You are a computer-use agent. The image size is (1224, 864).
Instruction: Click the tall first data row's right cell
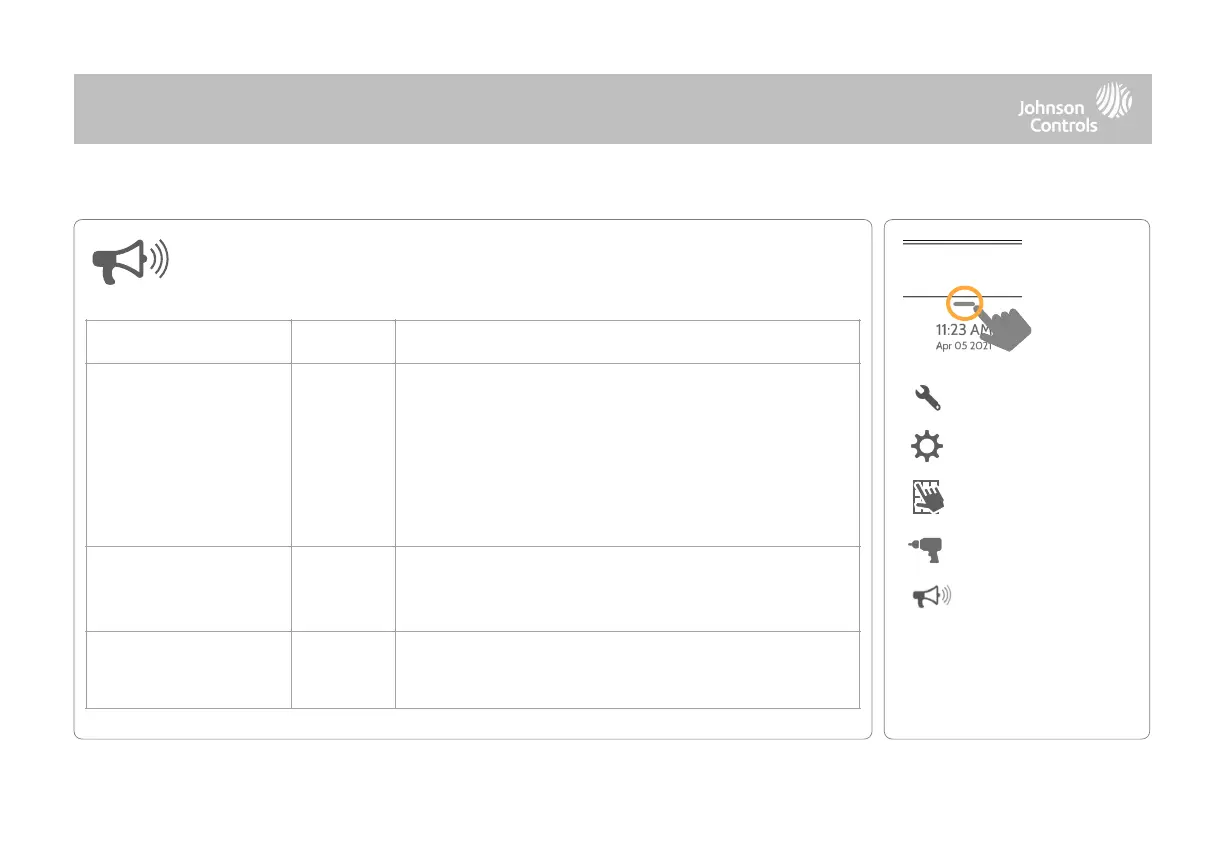[x=628, y=454]
